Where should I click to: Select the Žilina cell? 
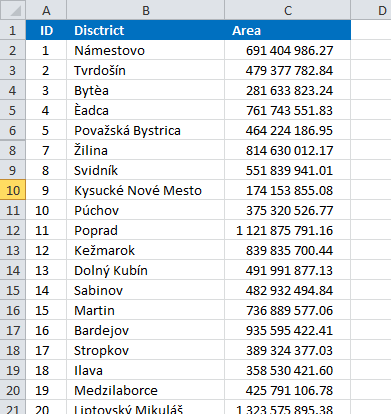[x=146, y=150]
